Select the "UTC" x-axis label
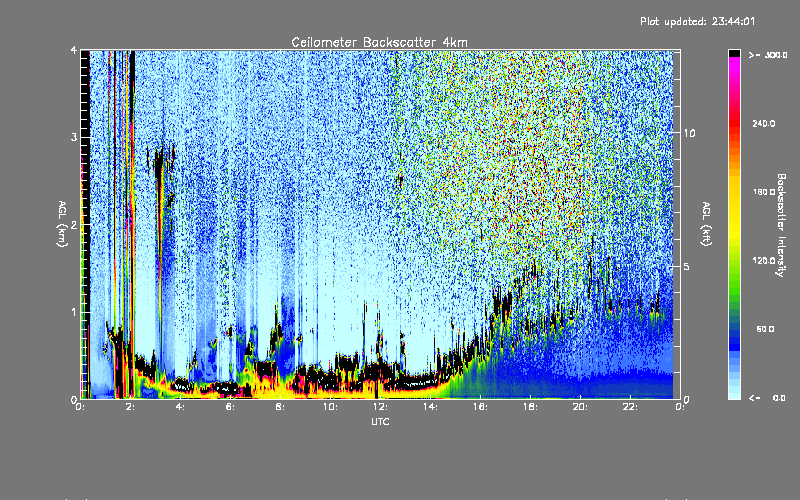Viewport: 800px width, 500px height. [380, 421]
